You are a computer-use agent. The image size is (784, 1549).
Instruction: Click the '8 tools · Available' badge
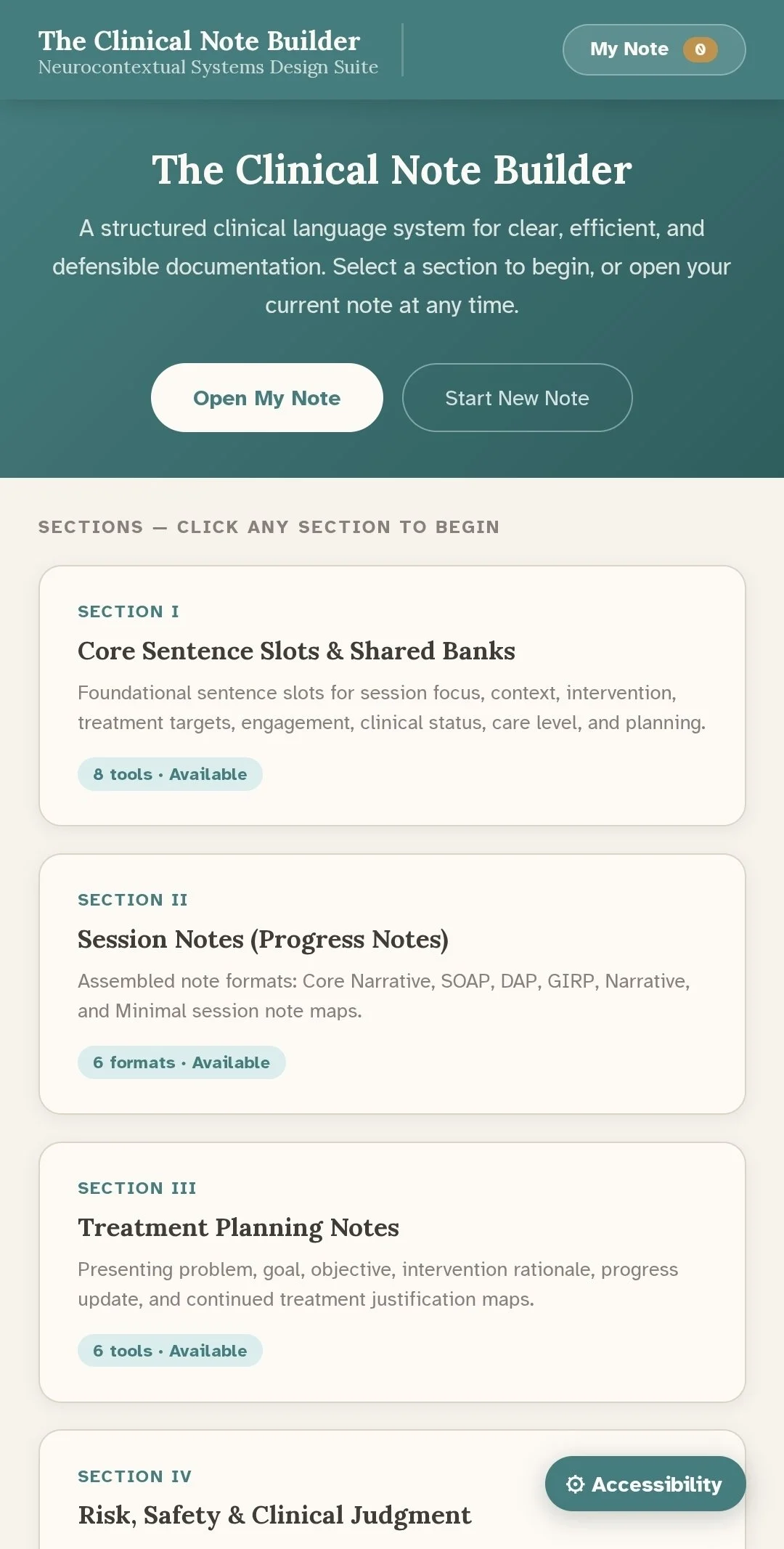point(170,775)
